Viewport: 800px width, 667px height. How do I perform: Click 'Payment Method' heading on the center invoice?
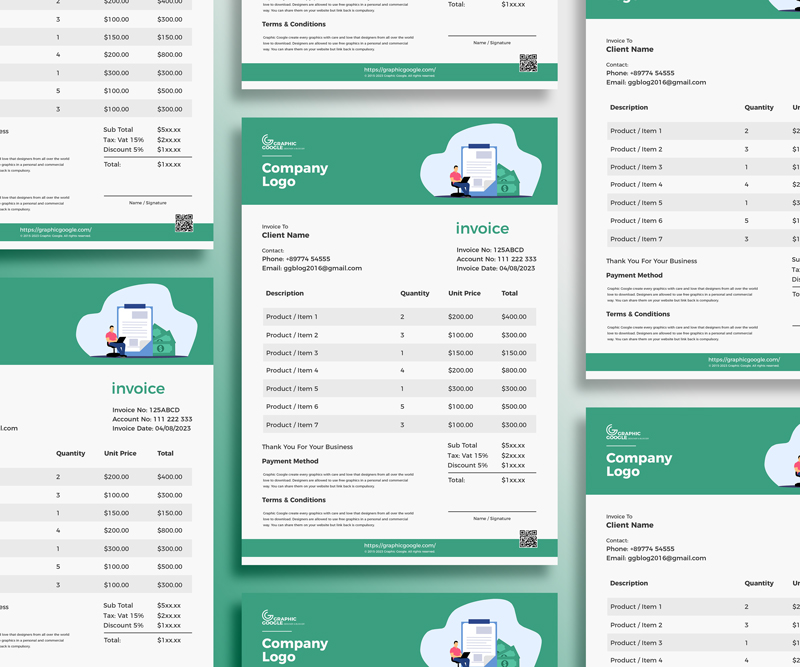pyautogui.click(x=291, y=461)
